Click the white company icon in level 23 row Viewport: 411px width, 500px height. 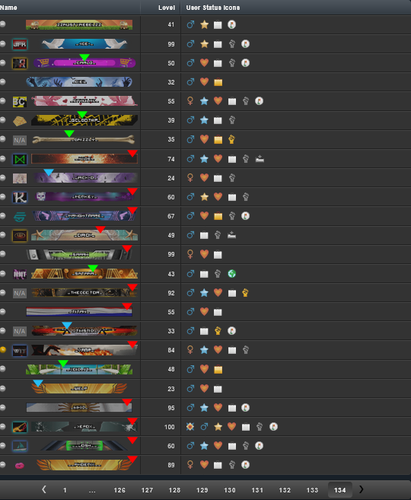tap(218, 389)
